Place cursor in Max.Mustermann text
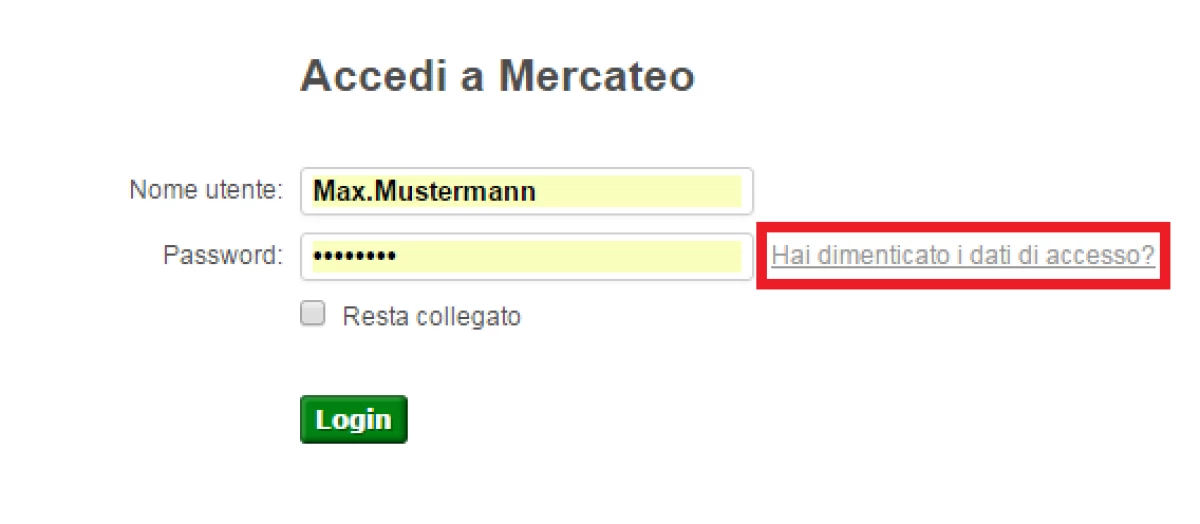This screenshot has height=524, width=1200. [424, 191]
